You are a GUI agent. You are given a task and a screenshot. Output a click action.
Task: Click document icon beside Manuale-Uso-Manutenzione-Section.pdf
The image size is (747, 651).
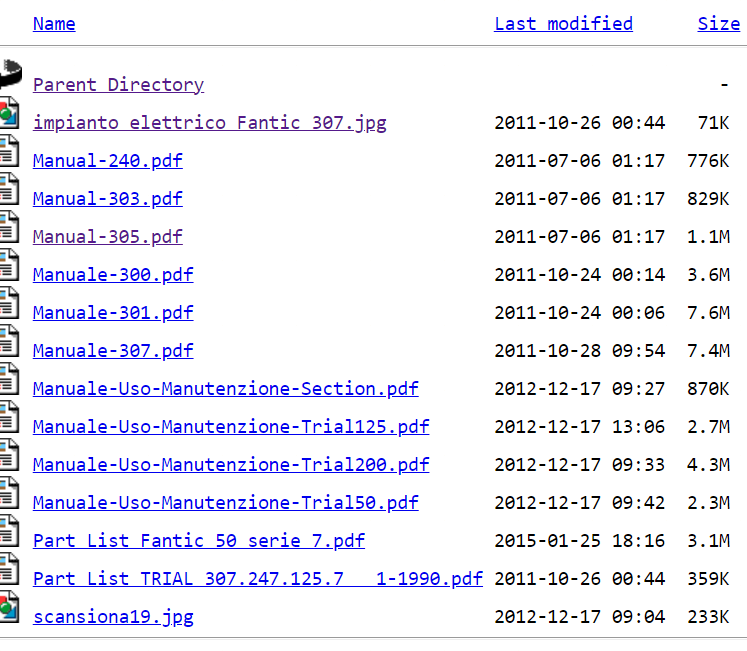[9, 378]
